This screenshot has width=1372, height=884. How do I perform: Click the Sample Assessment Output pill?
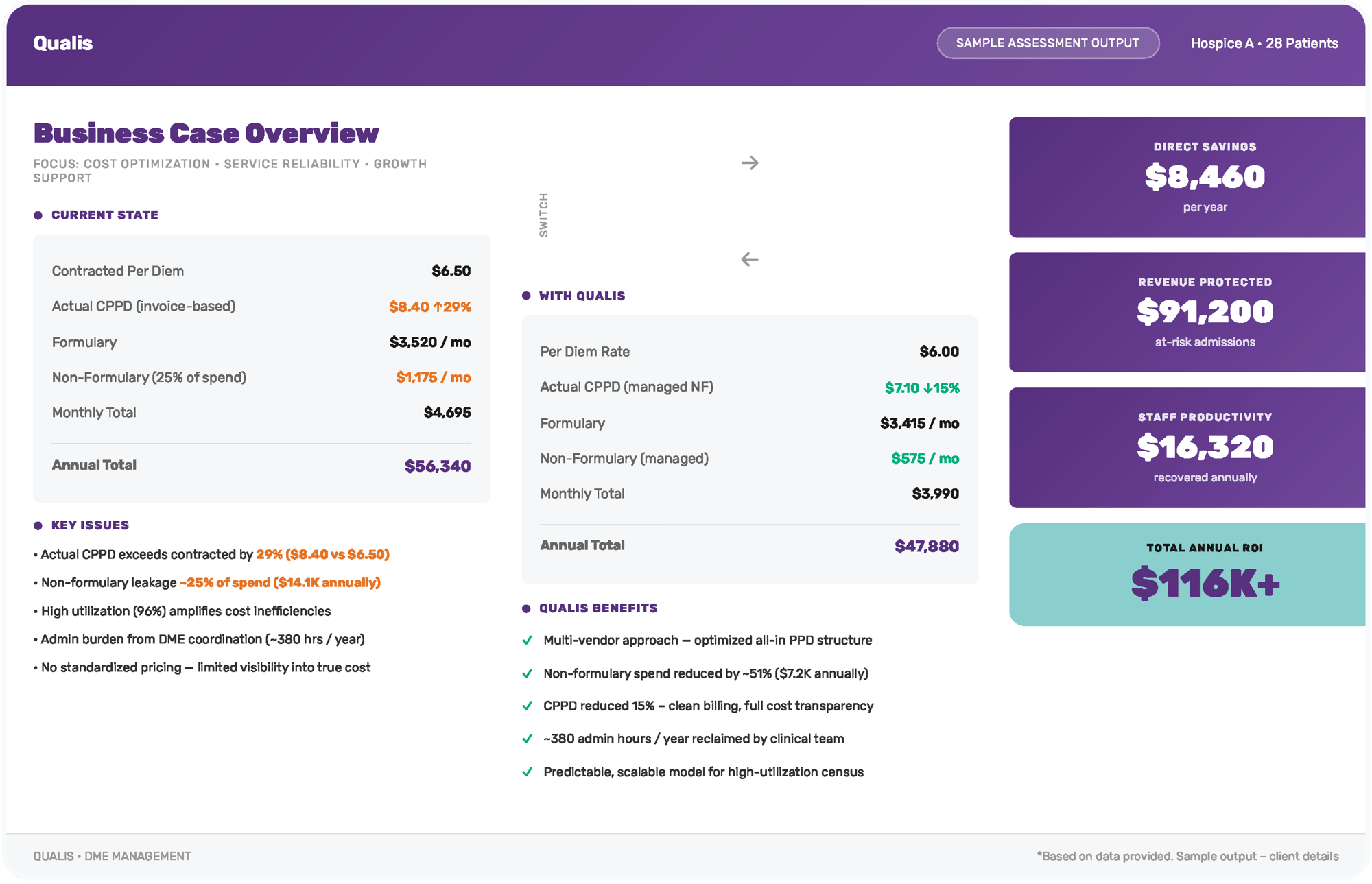click(x=1048, y=43)
